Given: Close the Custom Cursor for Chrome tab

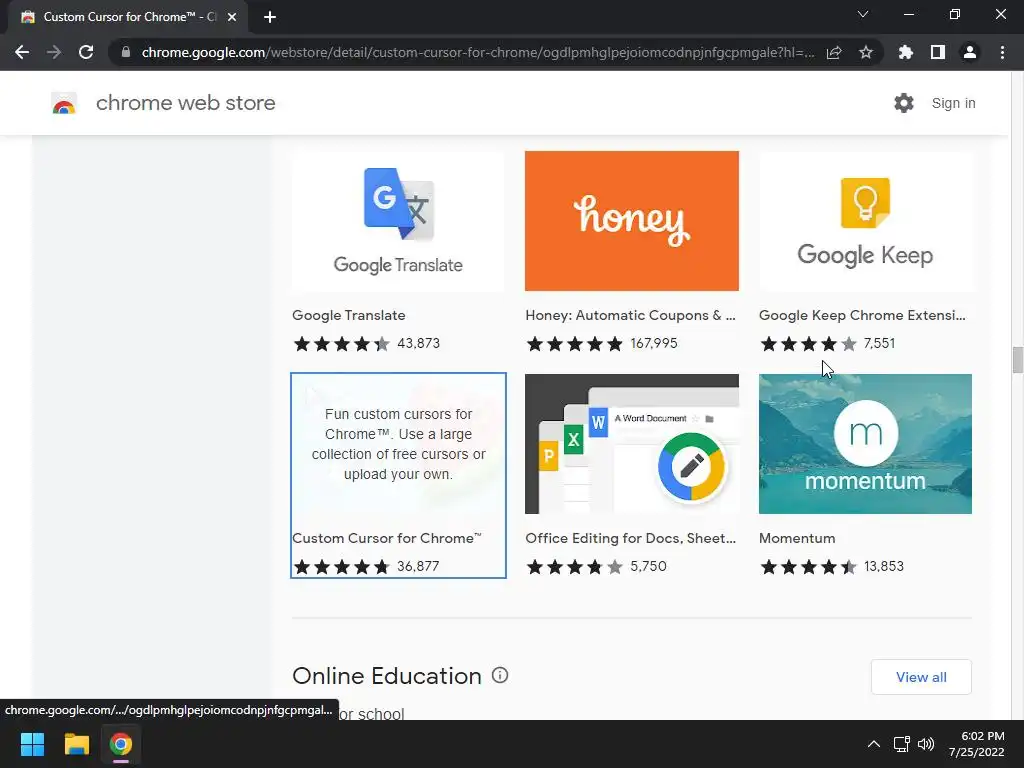Looking at the screenshot, I should click(232, 17).
